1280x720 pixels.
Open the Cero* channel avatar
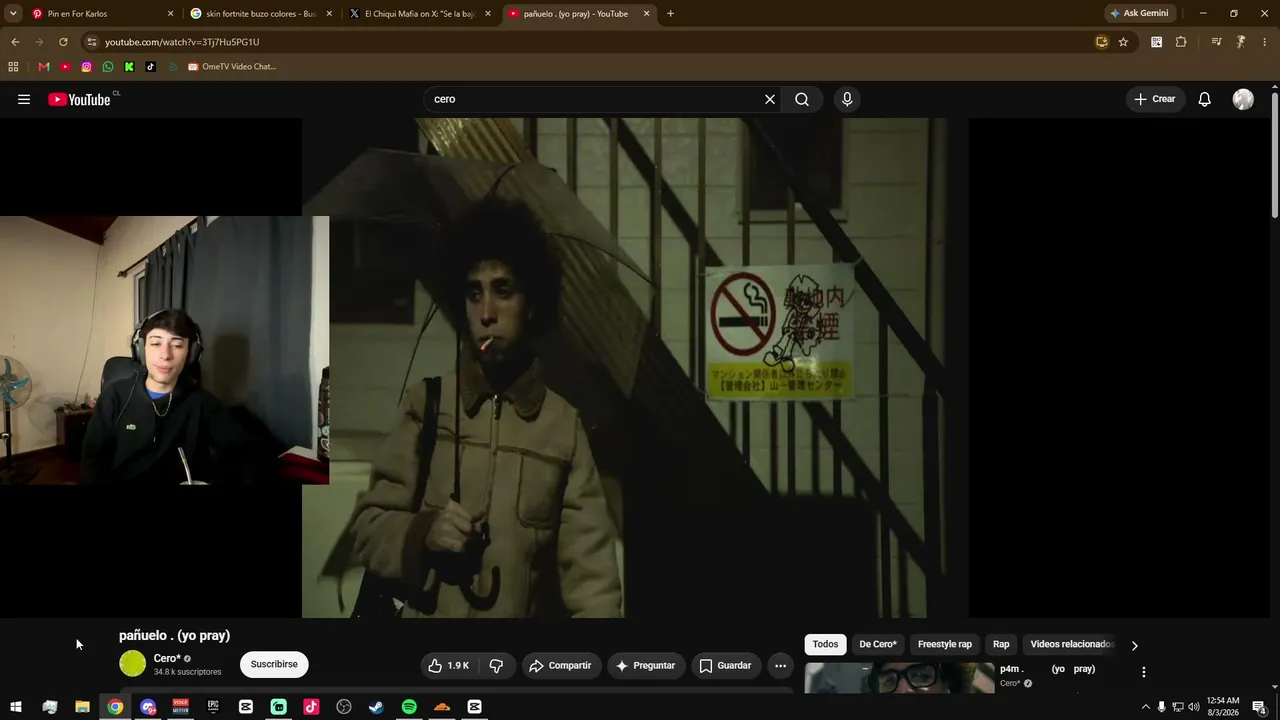coord(132,663)
